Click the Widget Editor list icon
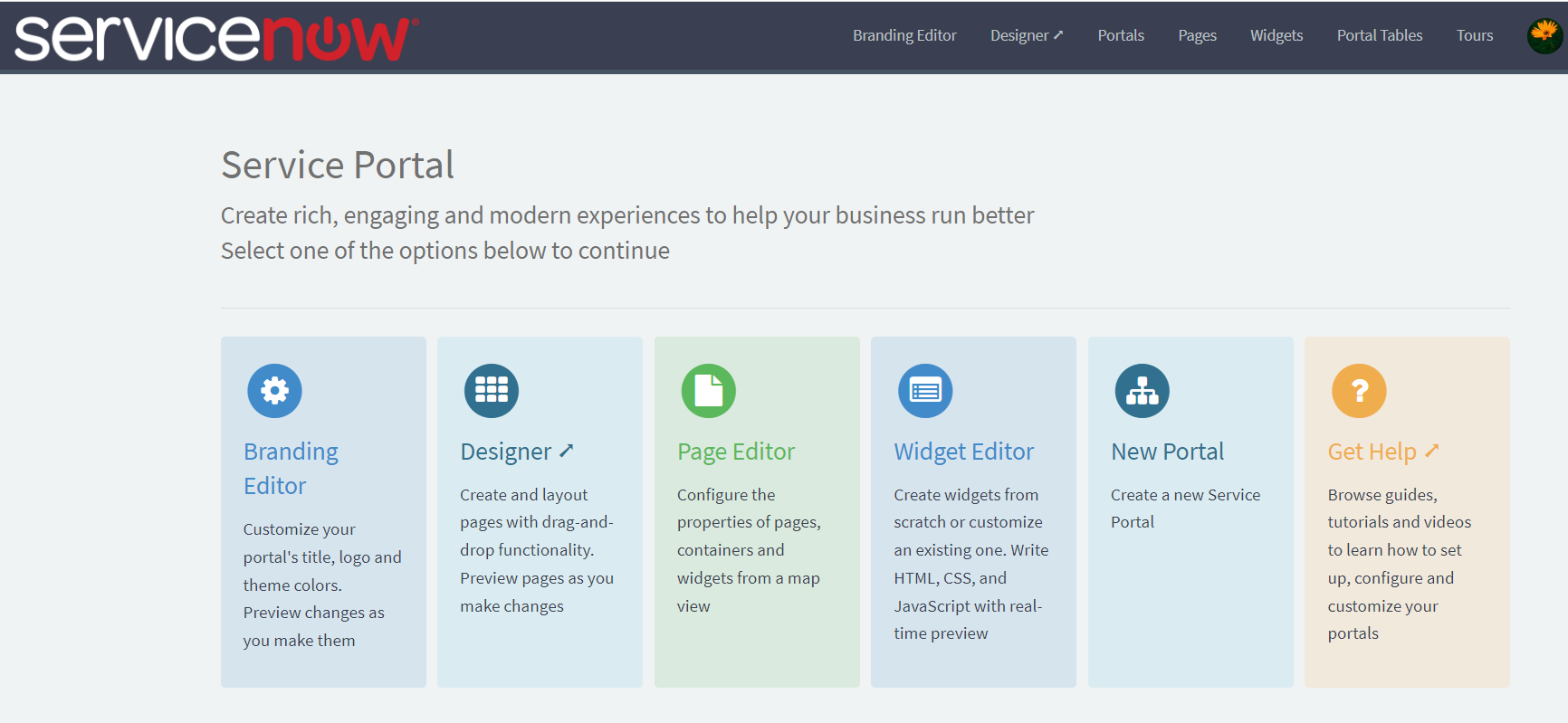This screenshot has width=1568, height=723. (x=924, y=391)
